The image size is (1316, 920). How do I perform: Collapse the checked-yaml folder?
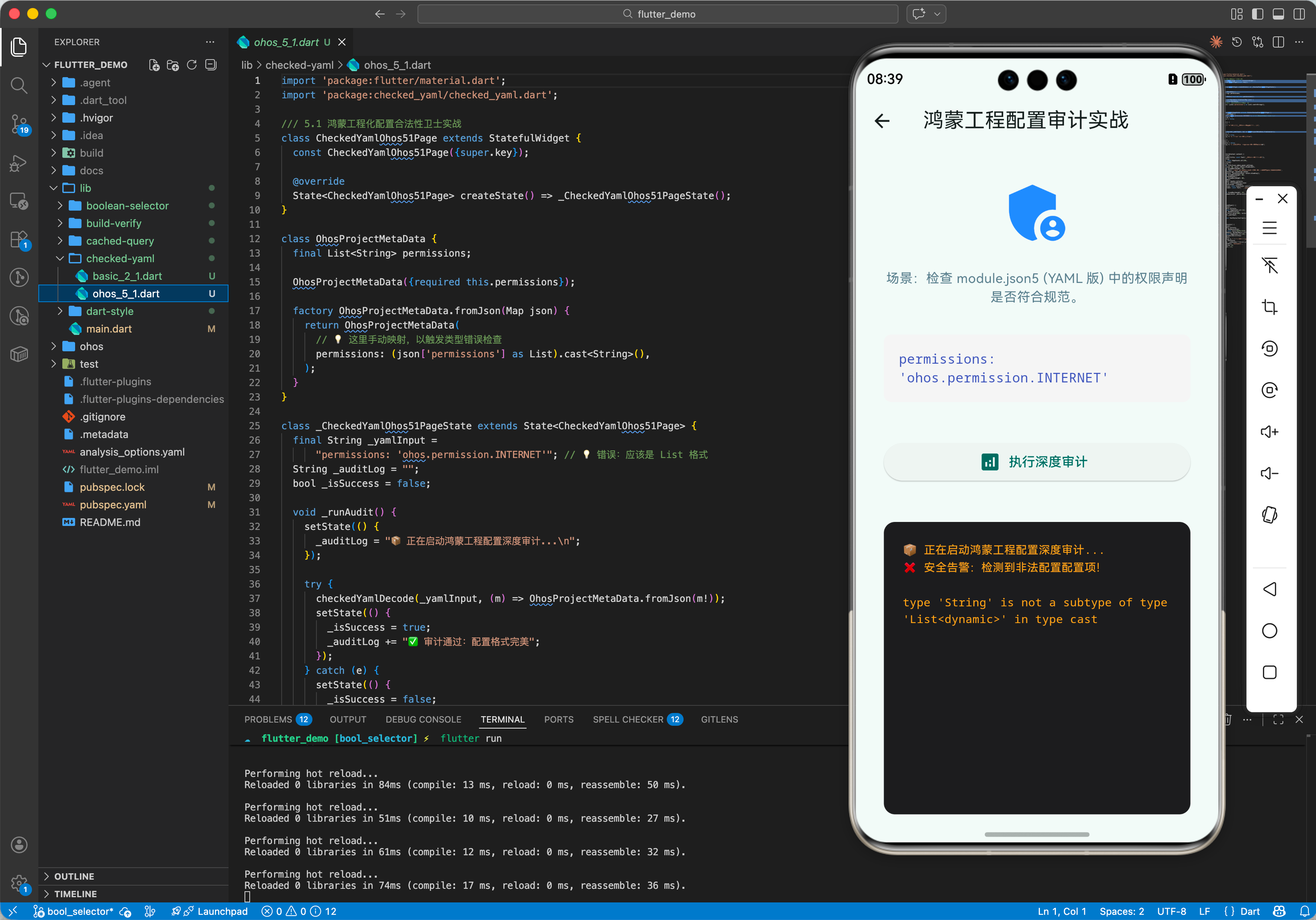coord(120,259)
